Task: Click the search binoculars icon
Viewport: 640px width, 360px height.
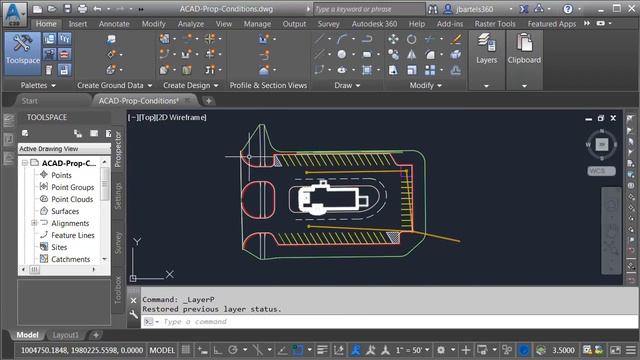Action: point(433,9)
